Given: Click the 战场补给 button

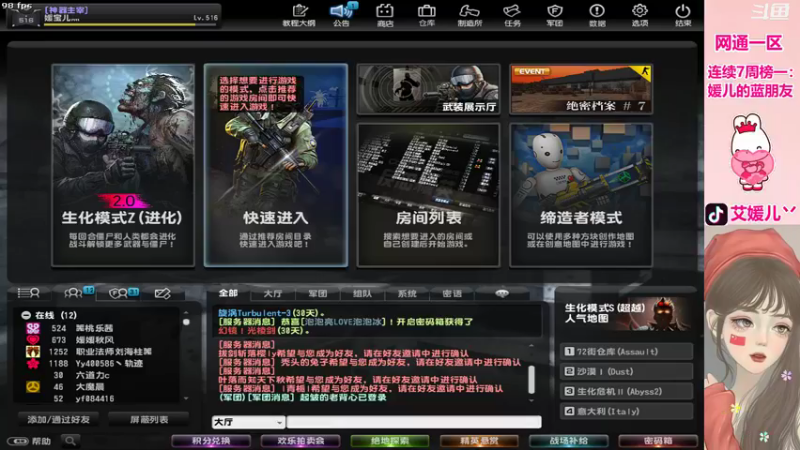Looking at the screenshot, I should [x=569, y=441].
